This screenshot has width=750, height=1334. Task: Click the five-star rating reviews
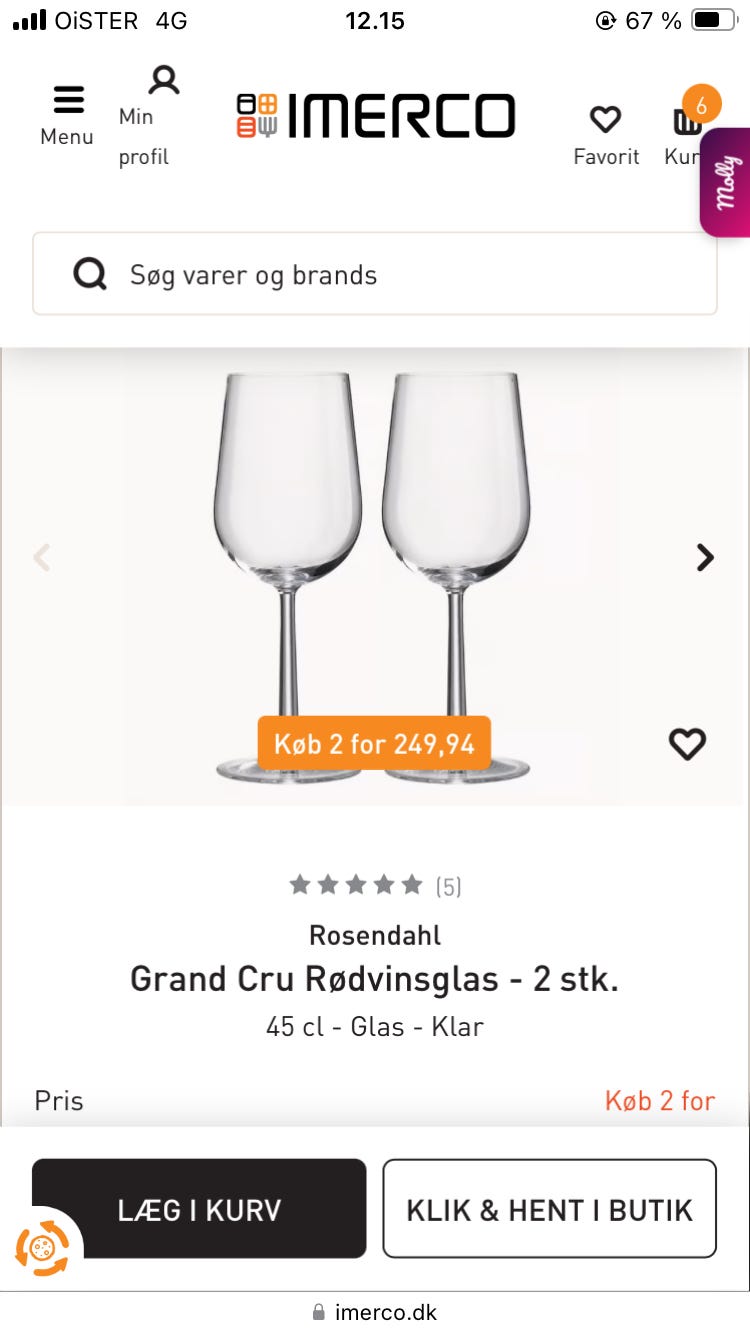tap(375, 885)
